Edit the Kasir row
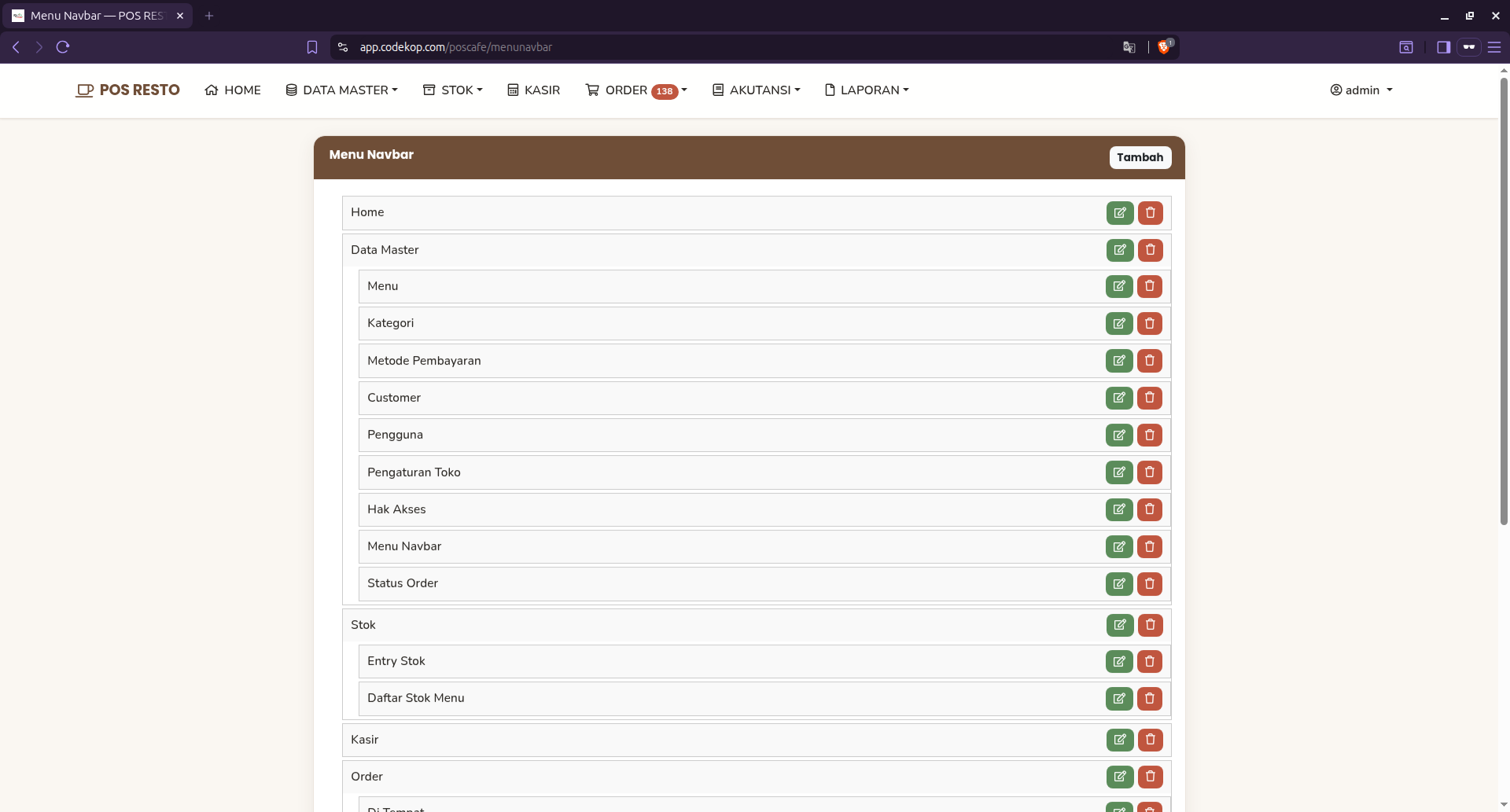The width and height of the screenshot is (1510, 812). pyautogui.click(x=1120, y=740)
